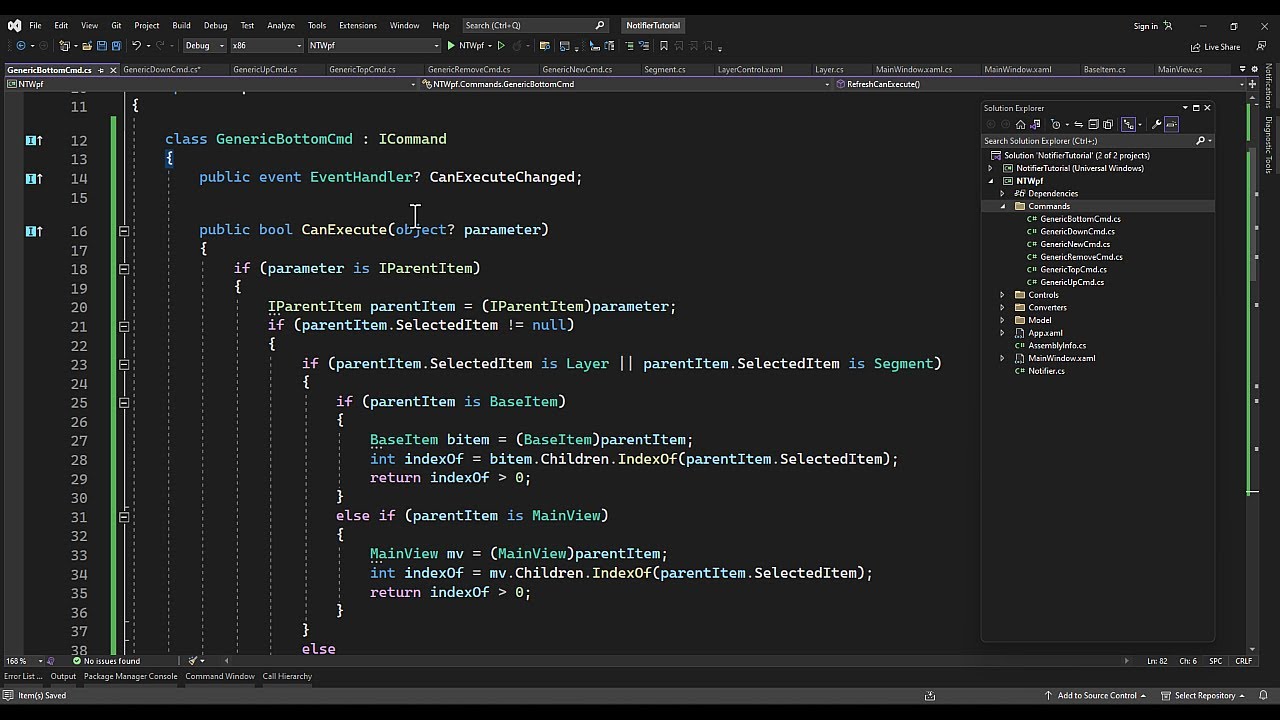
Task: Open GenericTopCmd.cs in Solution Explorer
Action: click(1073, 270)
